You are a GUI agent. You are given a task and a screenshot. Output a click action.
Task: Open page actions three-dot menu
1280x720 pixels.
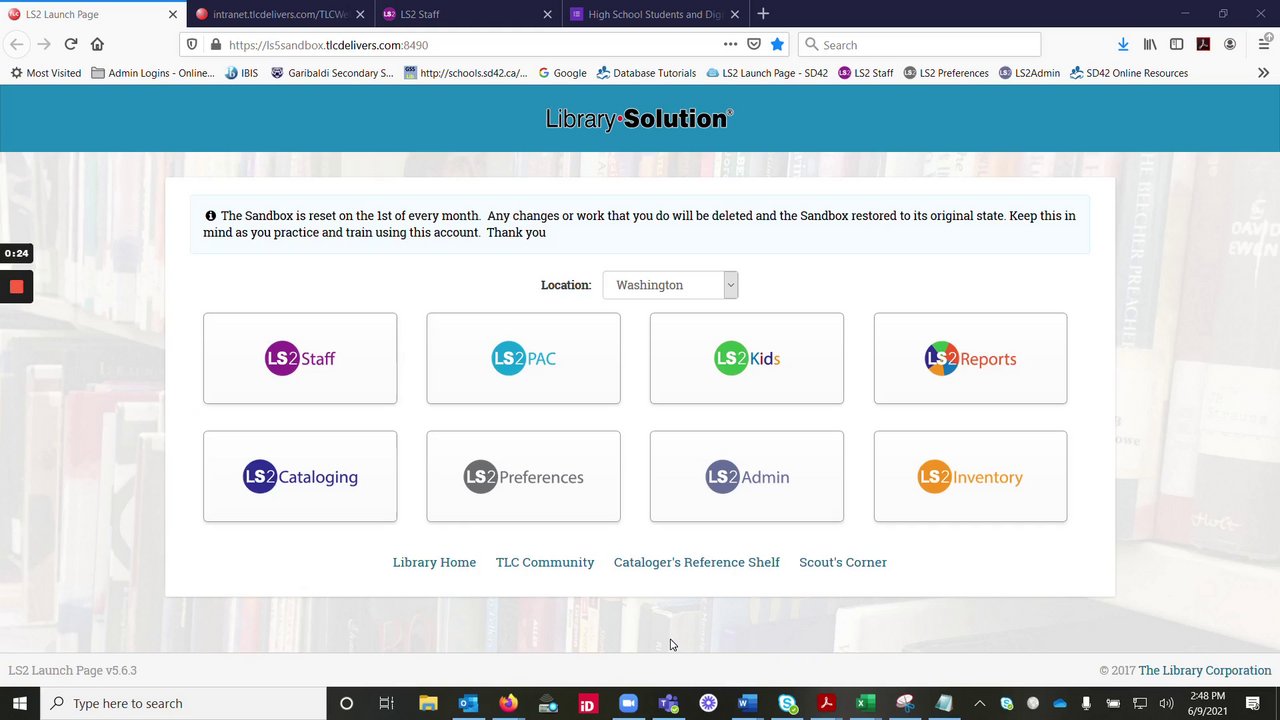click(x=730, y=44)
